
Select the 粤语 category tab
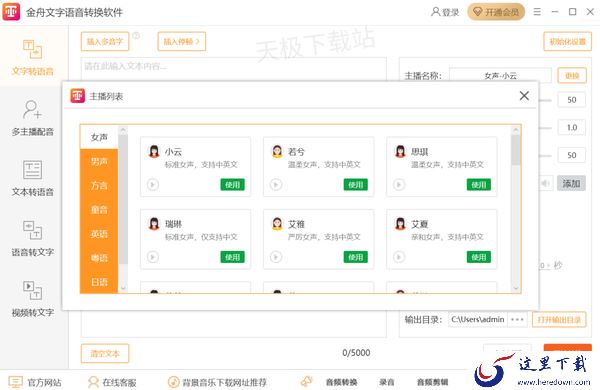point(99,258)
